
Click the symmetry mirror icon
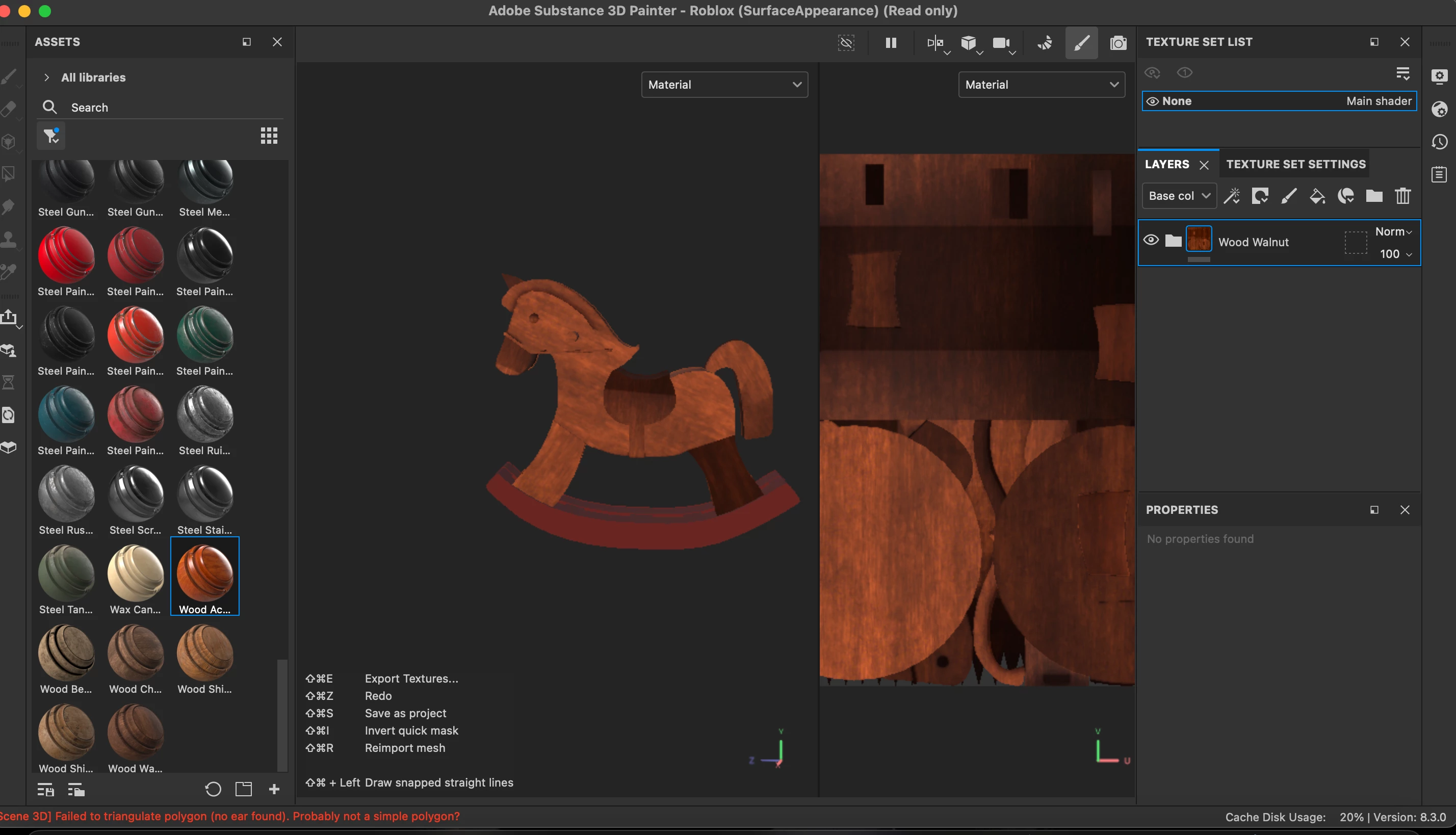[934, 43]
